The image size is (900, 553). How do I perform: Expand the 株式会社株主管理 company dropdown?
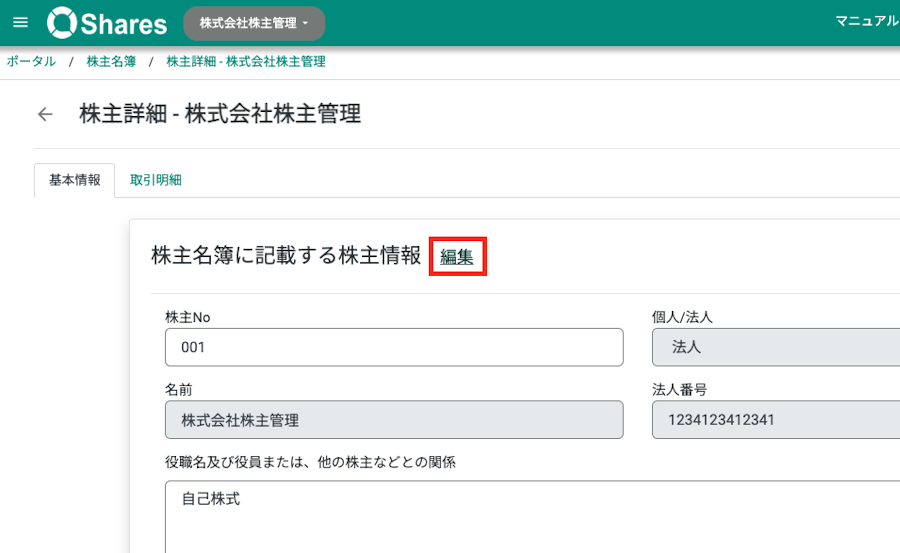coord(254,23)
